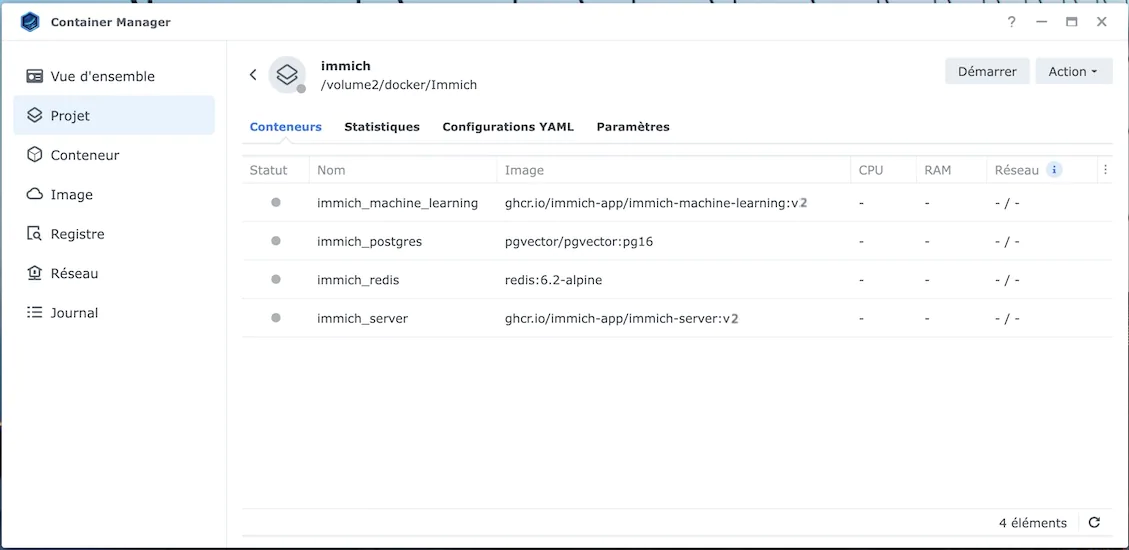Screen dimensions: 1129x550
Task: Click the immich project layers icon
Action: click(287, 74)
